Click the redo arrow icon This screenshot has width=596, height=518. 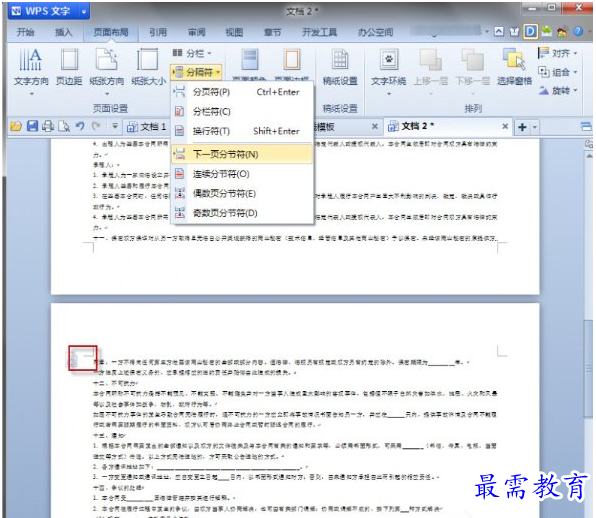point(96,126)
